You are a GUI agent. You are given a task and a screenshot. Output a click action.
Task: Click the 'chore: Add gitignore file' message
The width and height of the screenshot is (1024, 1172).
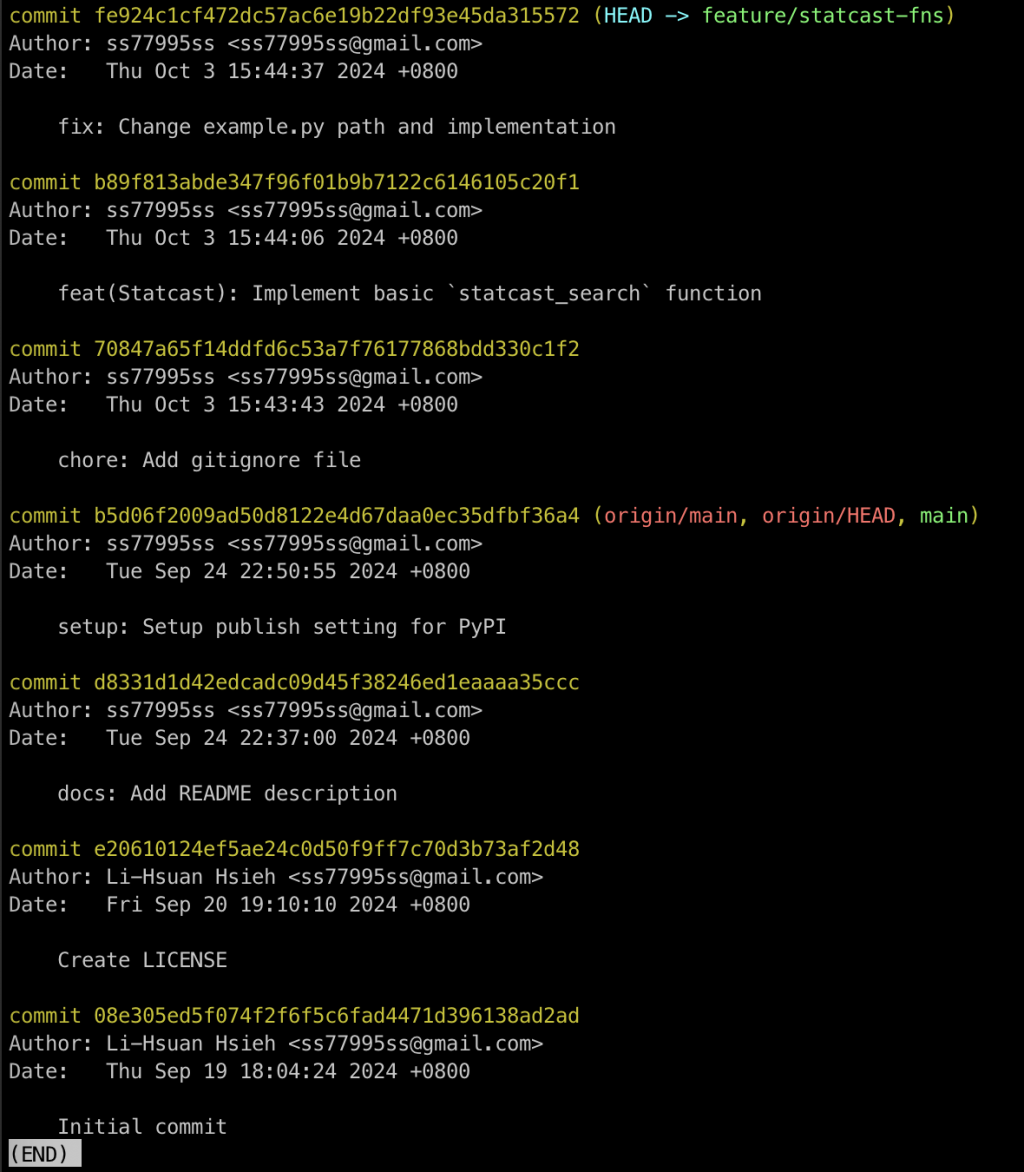(209, 460)
